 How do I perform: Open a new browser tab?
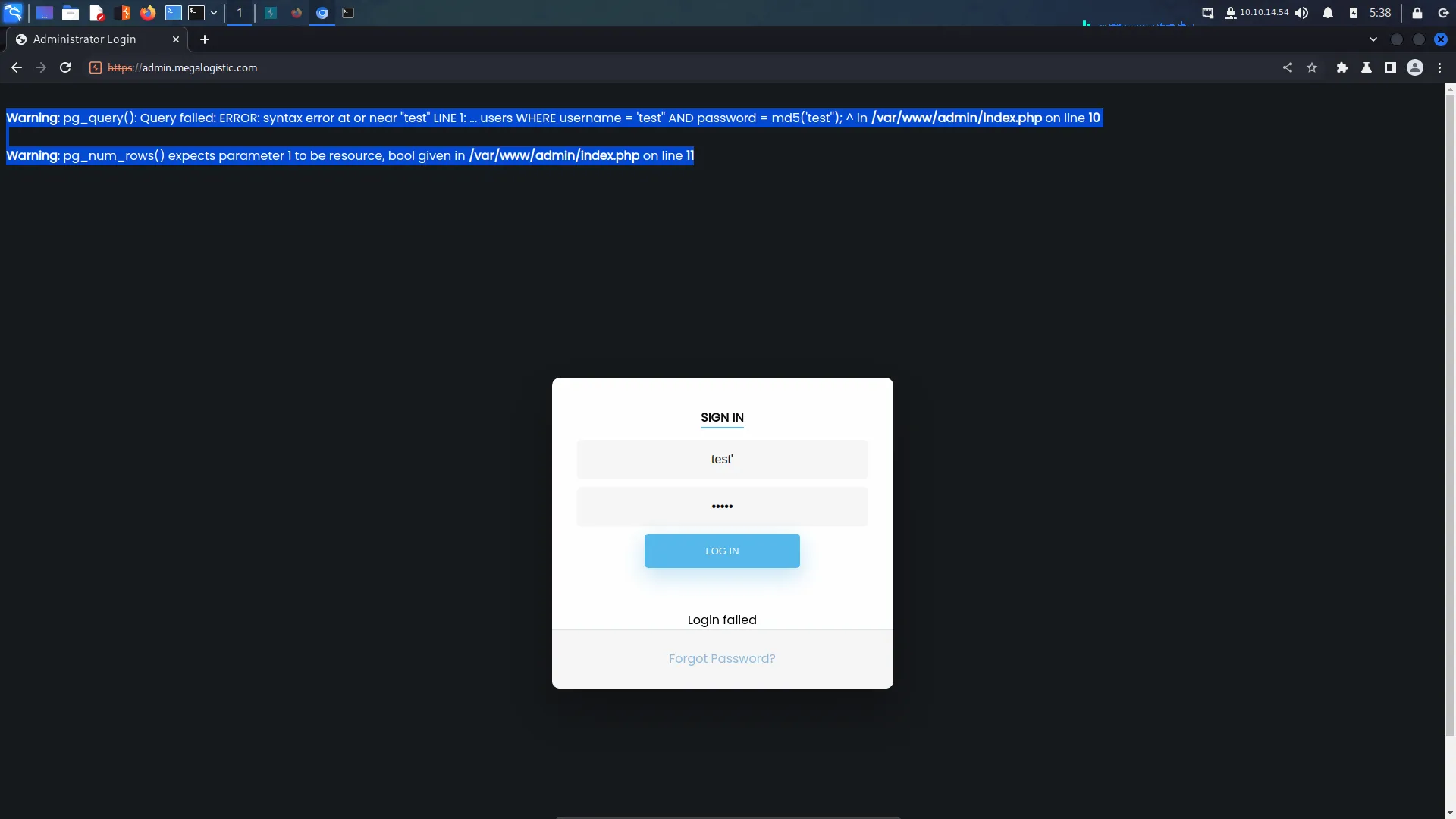205,39
